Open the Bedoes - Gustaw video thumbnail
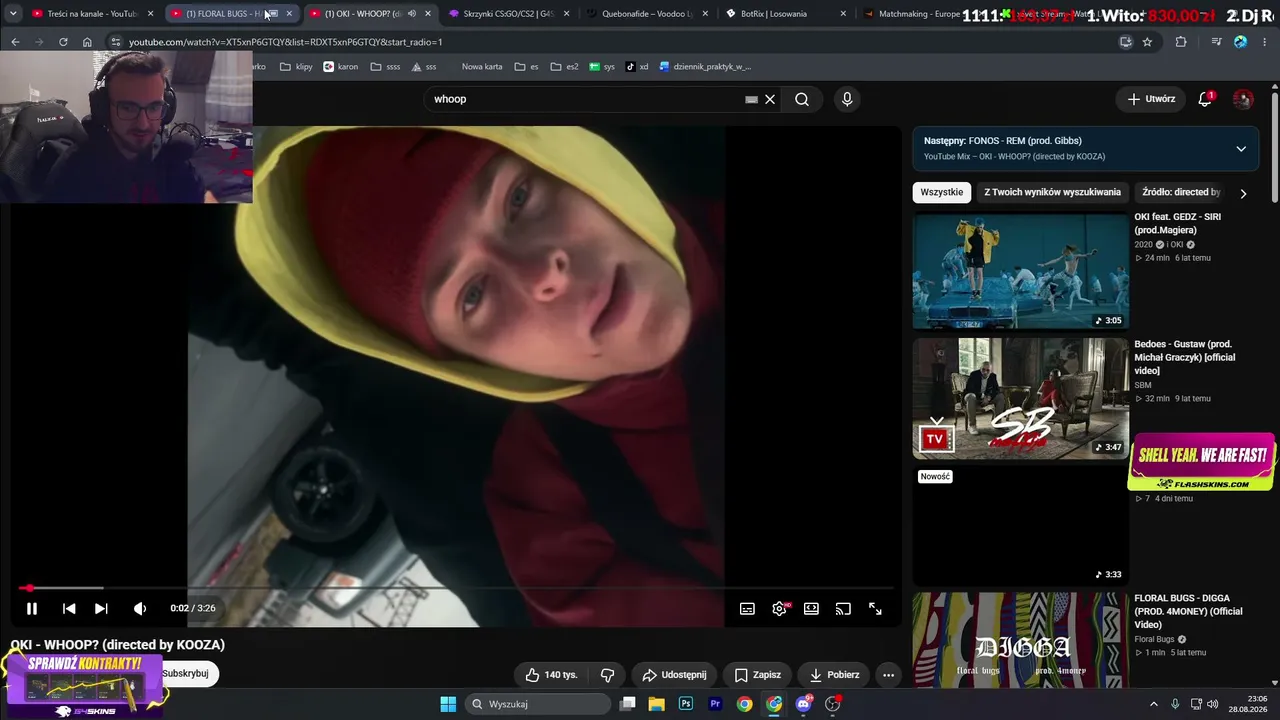This screenshot has height=720, width=1280. click(x=1020, y=398)
